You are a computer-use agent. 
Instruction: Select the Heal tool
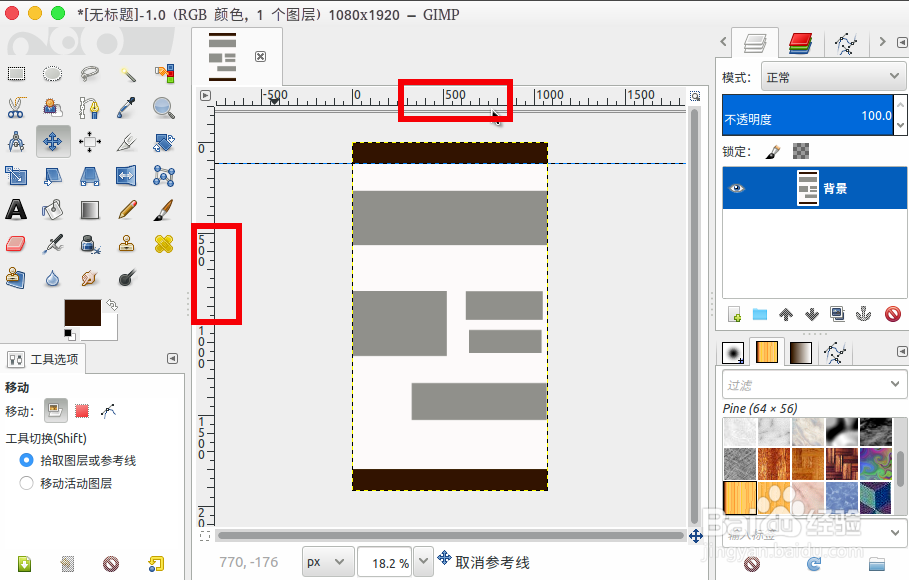pos(164,244)
